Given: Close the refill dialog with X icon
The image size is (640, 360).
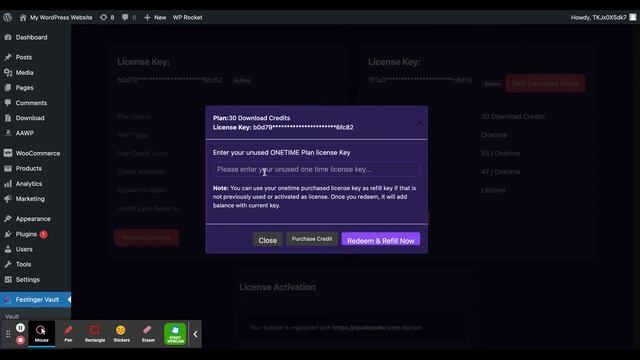Looking at the screenshot, I should 420,123.
